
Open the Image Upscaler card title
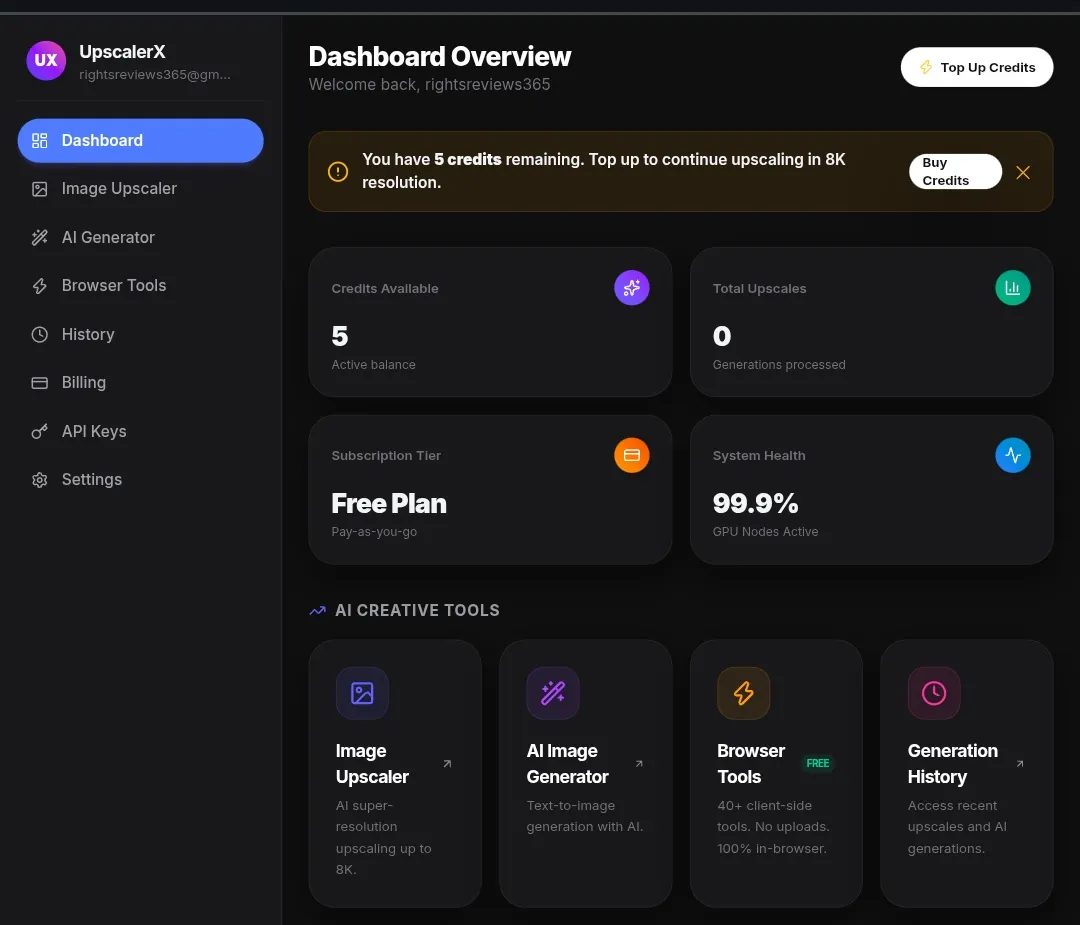[372, 764]
